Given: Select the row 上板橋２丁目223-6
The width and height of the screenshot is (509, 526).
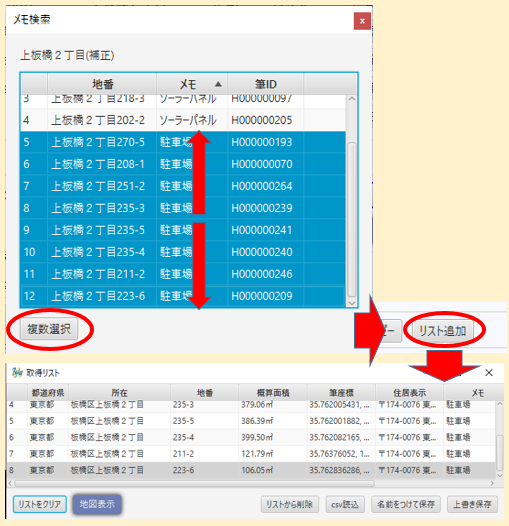Looking at the screenshot, I should click(x=183, y=296).
